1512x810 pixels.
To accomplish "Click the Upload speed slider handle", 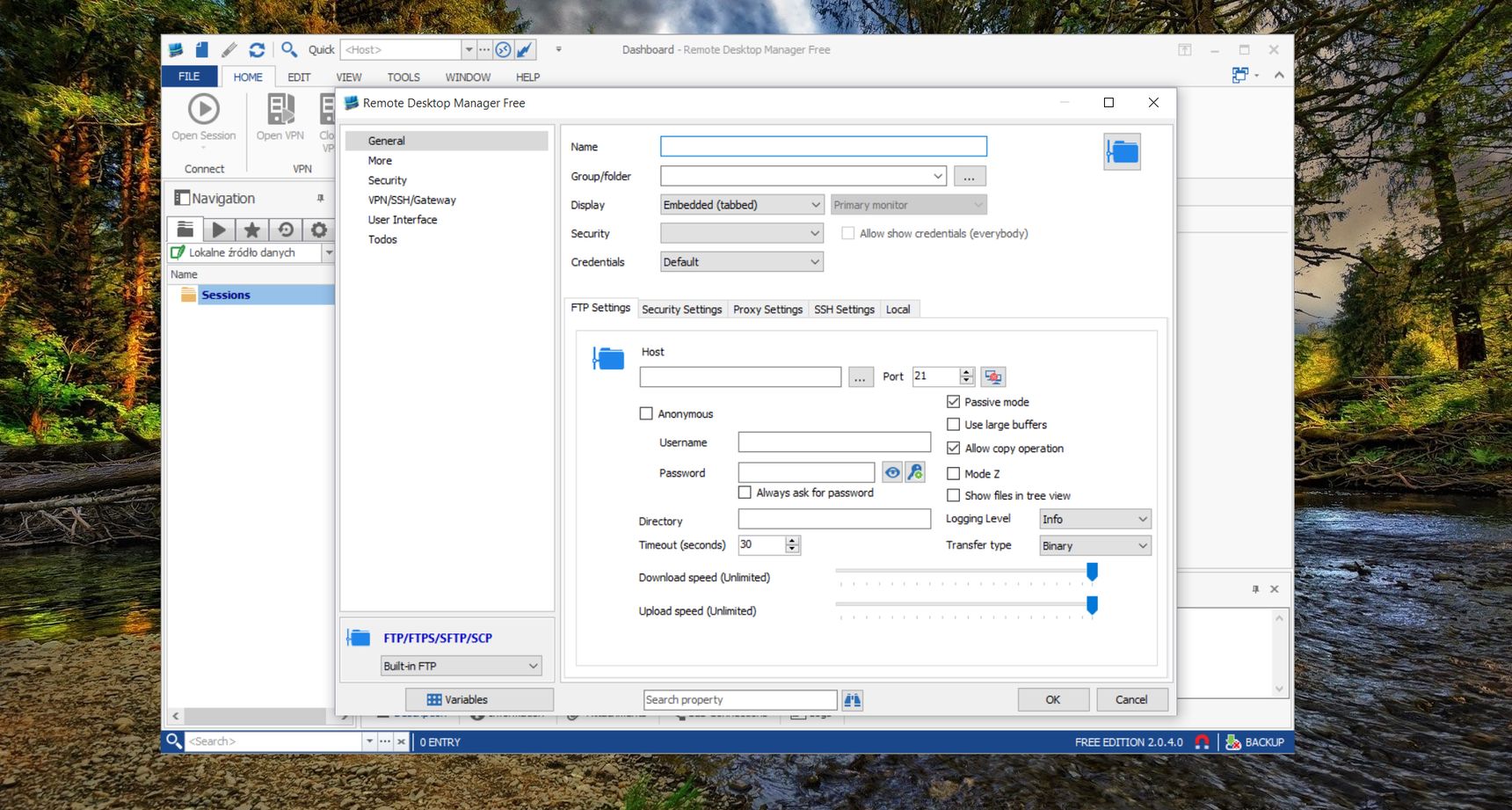I will coord(1092,606).
